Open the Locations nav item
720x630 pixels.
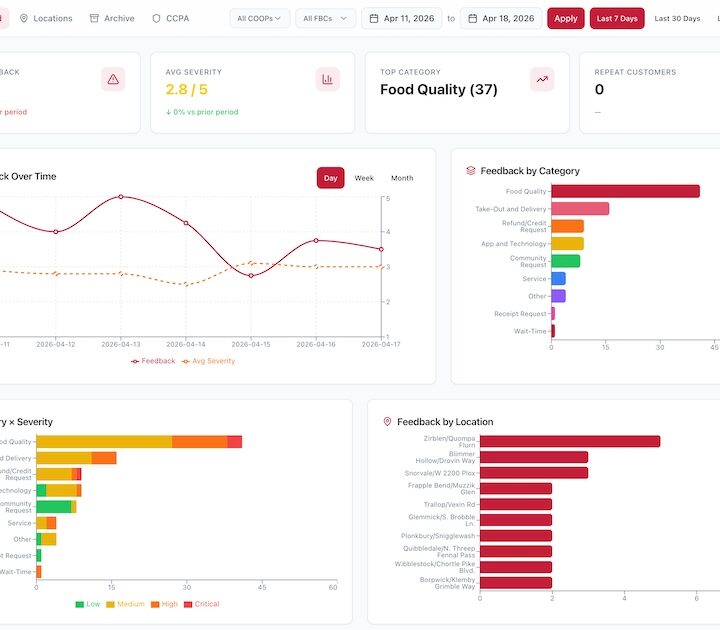[x=46, y=18]
